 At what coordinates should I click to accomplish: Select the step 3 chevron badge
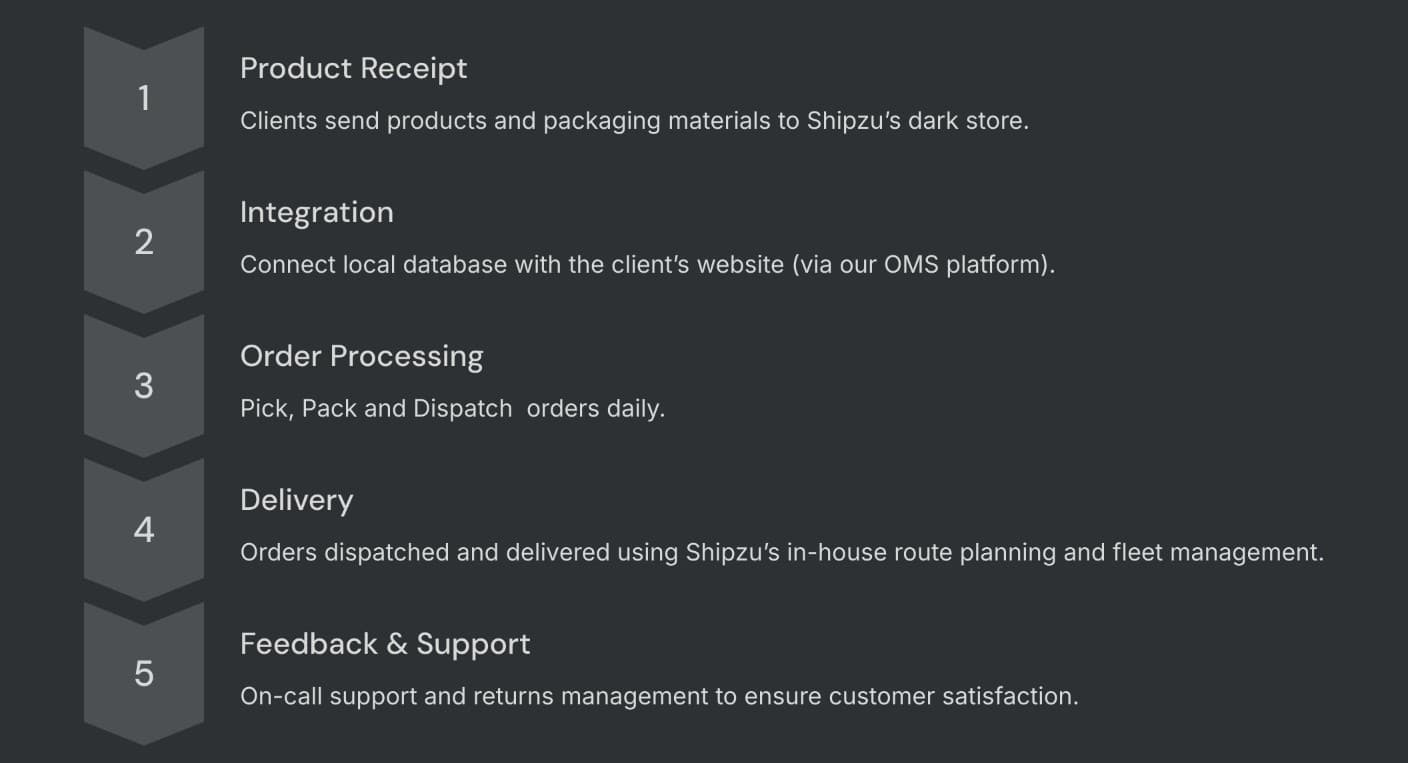[144, 386]
